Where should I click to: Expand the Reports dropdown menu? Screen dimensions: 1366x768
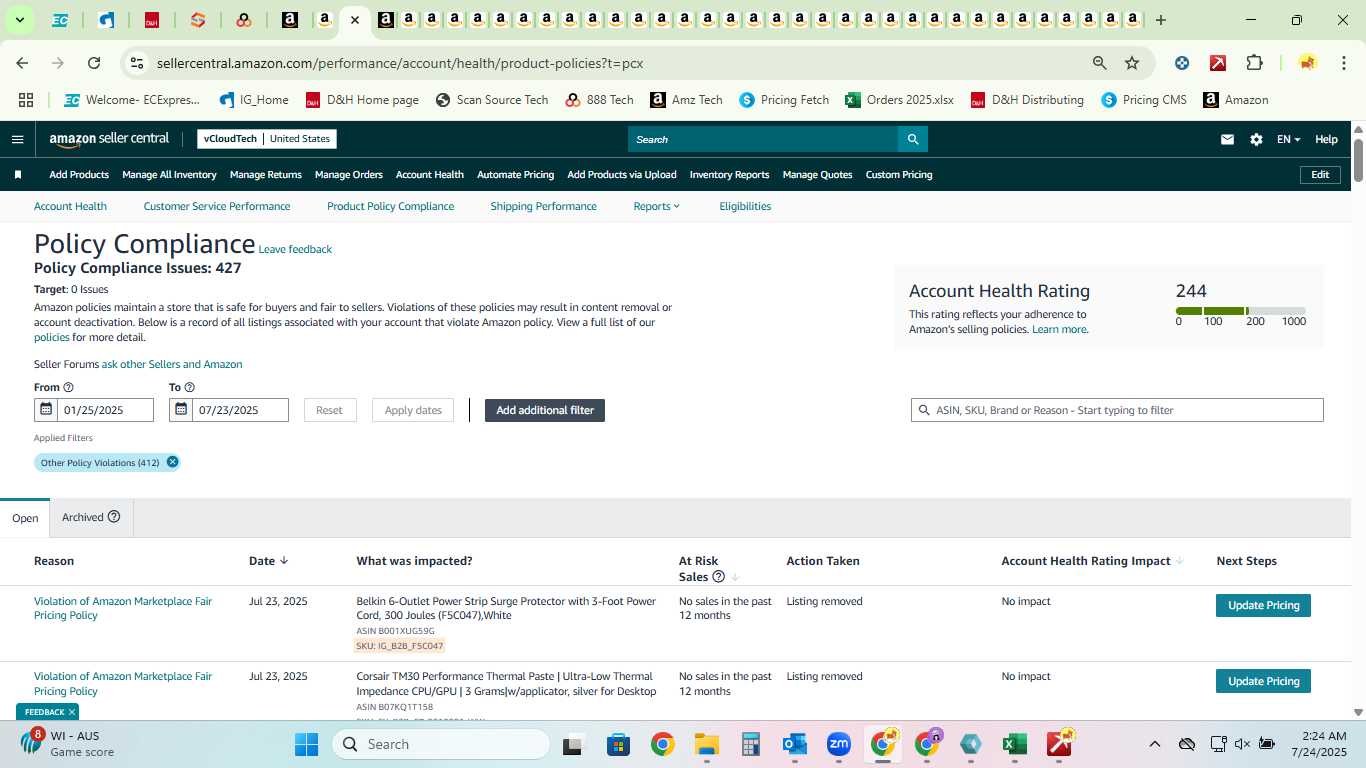coord(656,206)
